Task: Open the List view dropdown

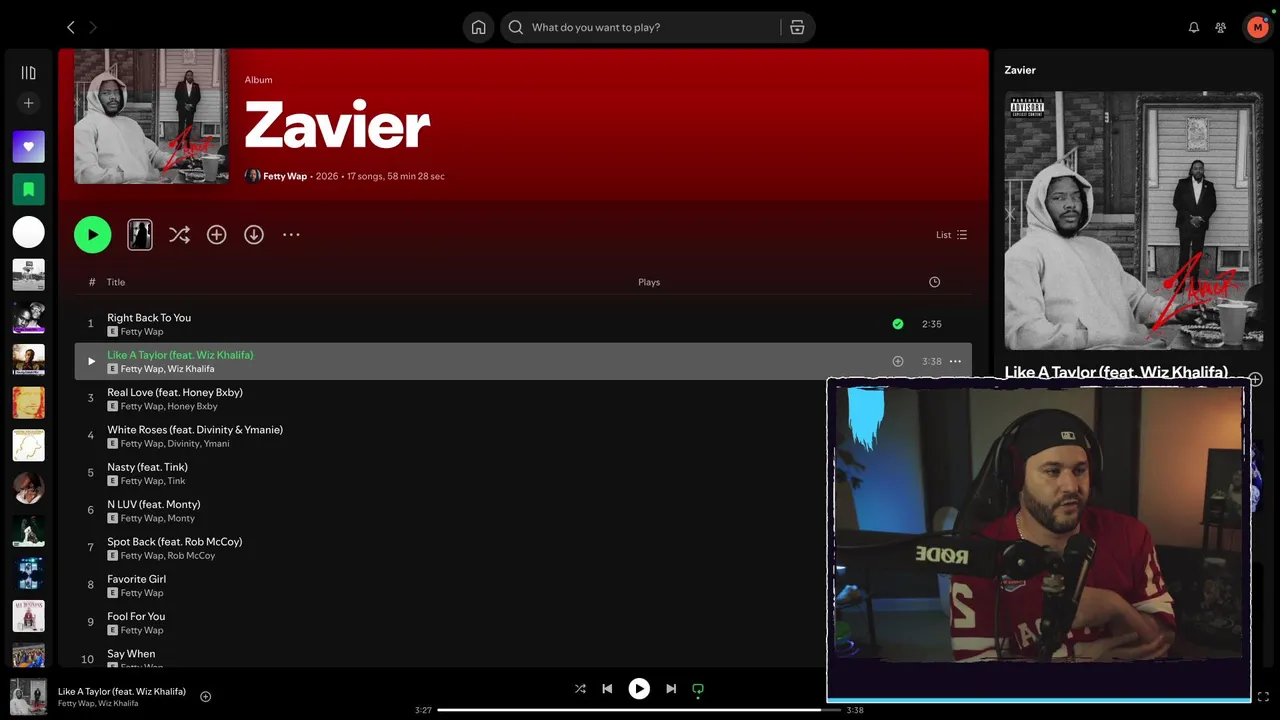Action: [x=951, y=235]
